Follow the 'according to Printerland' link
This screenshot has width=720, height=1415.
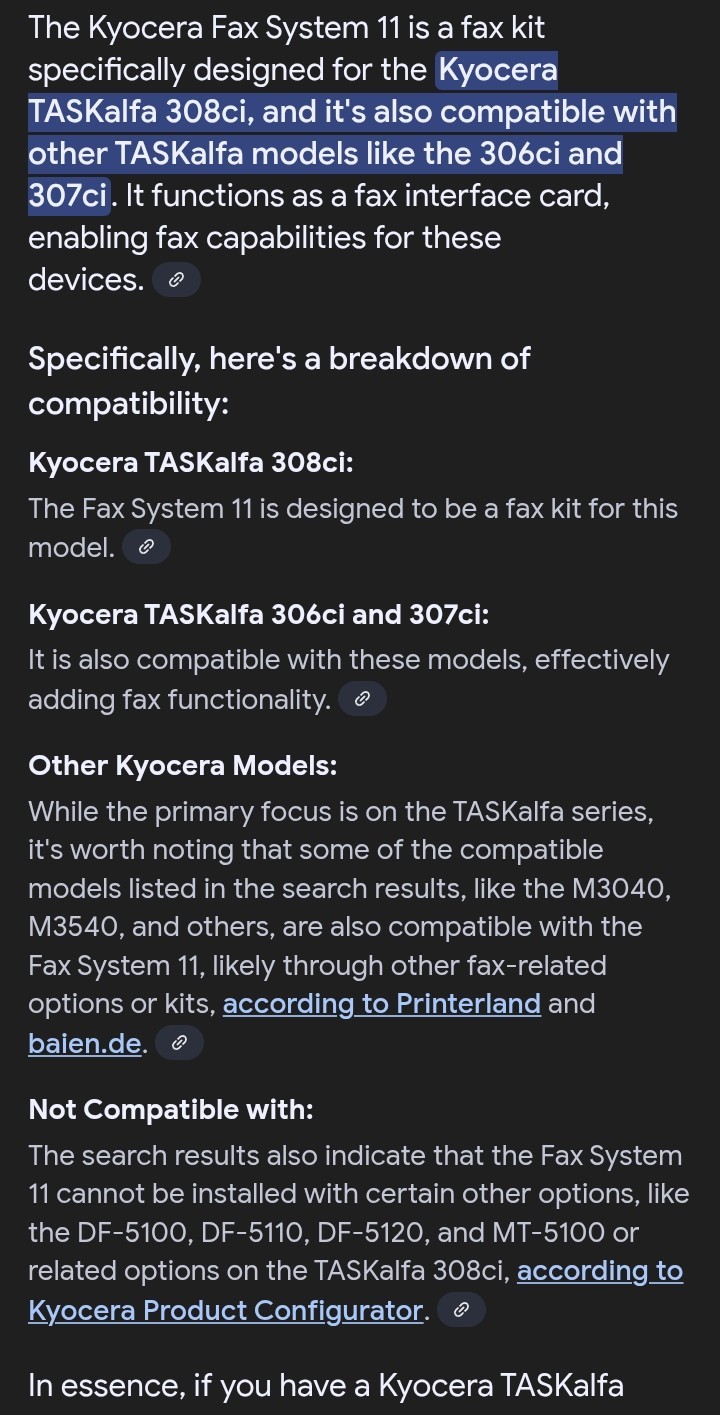(x=382, y=1003)
